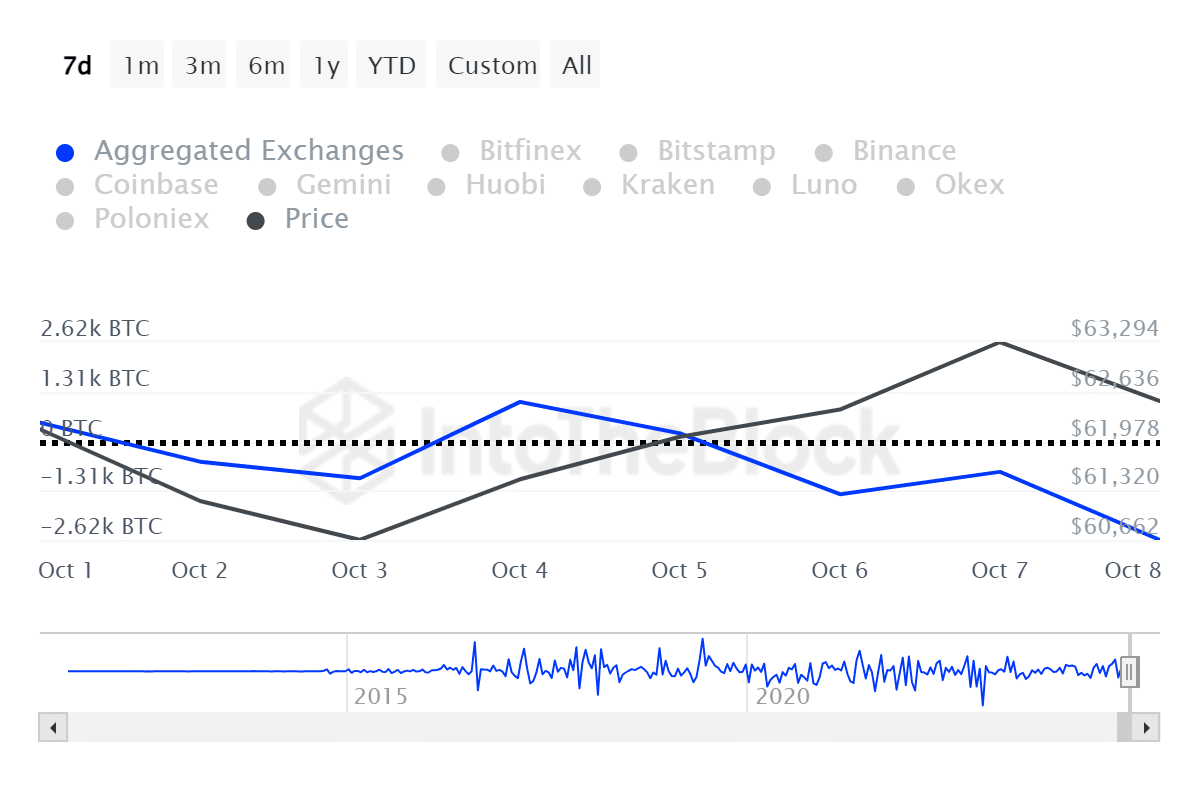Click the 2015 marker in the navigator timeline
Screen dimensions: 1200x800
click(381, 696)
